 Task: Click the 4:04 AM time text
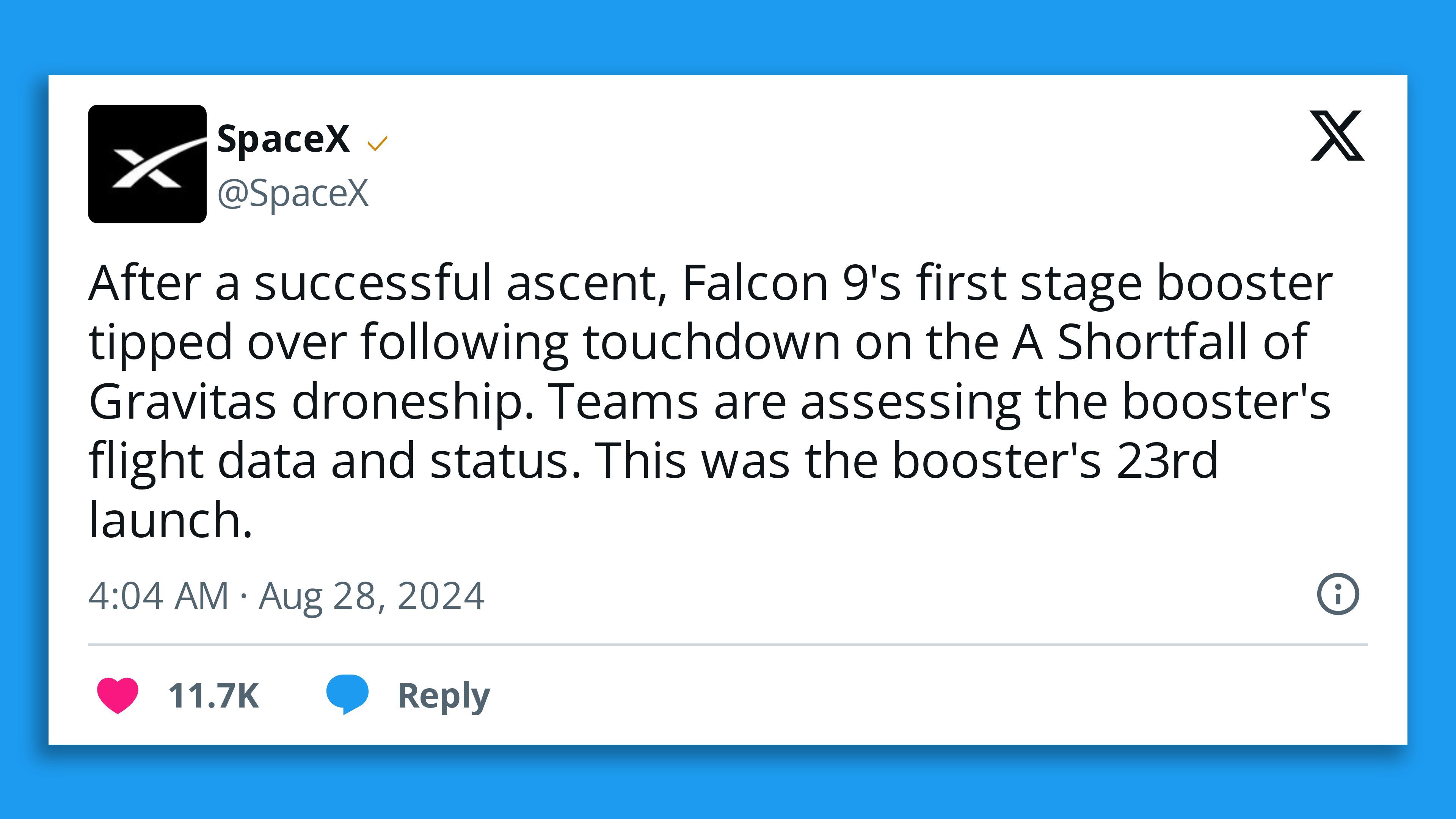pos(158,596)
